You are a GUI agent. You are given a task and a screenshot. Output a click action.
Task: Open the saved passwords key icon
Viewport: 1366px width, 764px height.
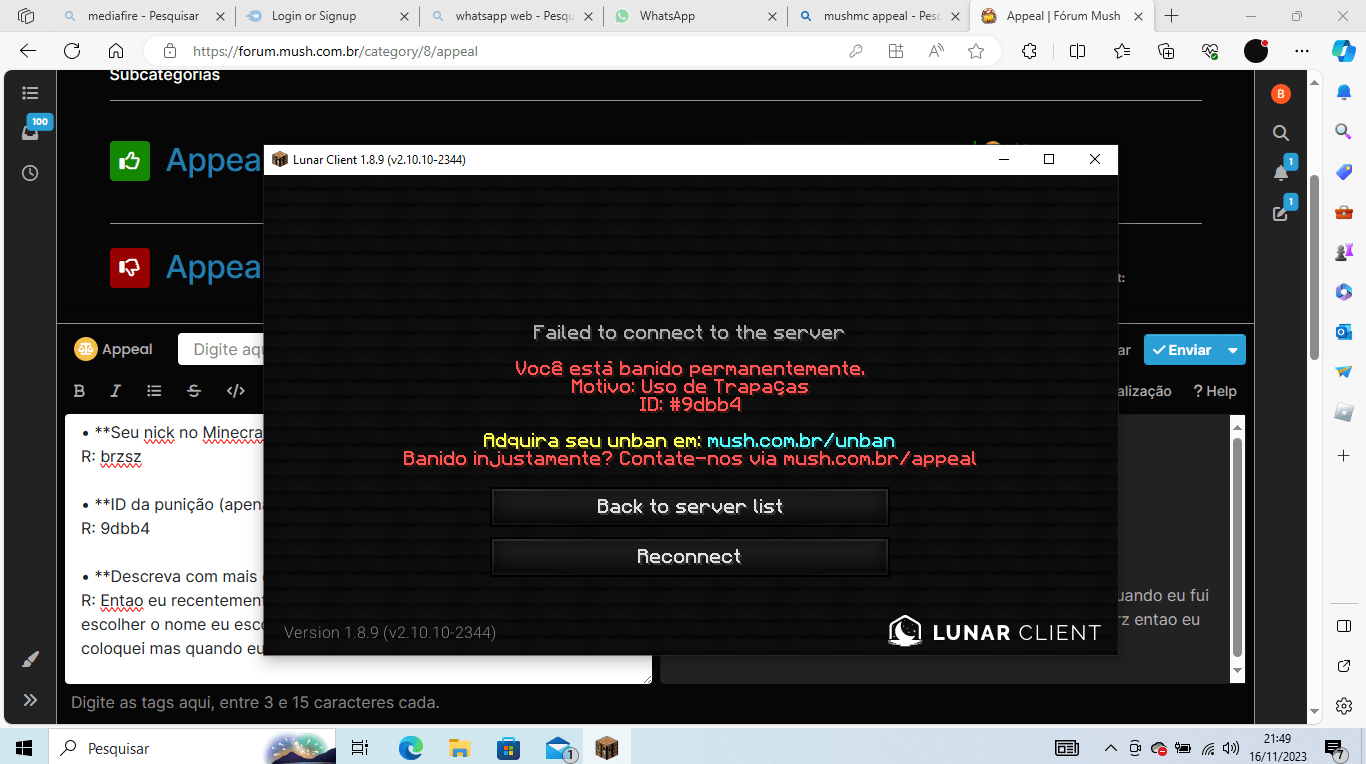point(856,51)
